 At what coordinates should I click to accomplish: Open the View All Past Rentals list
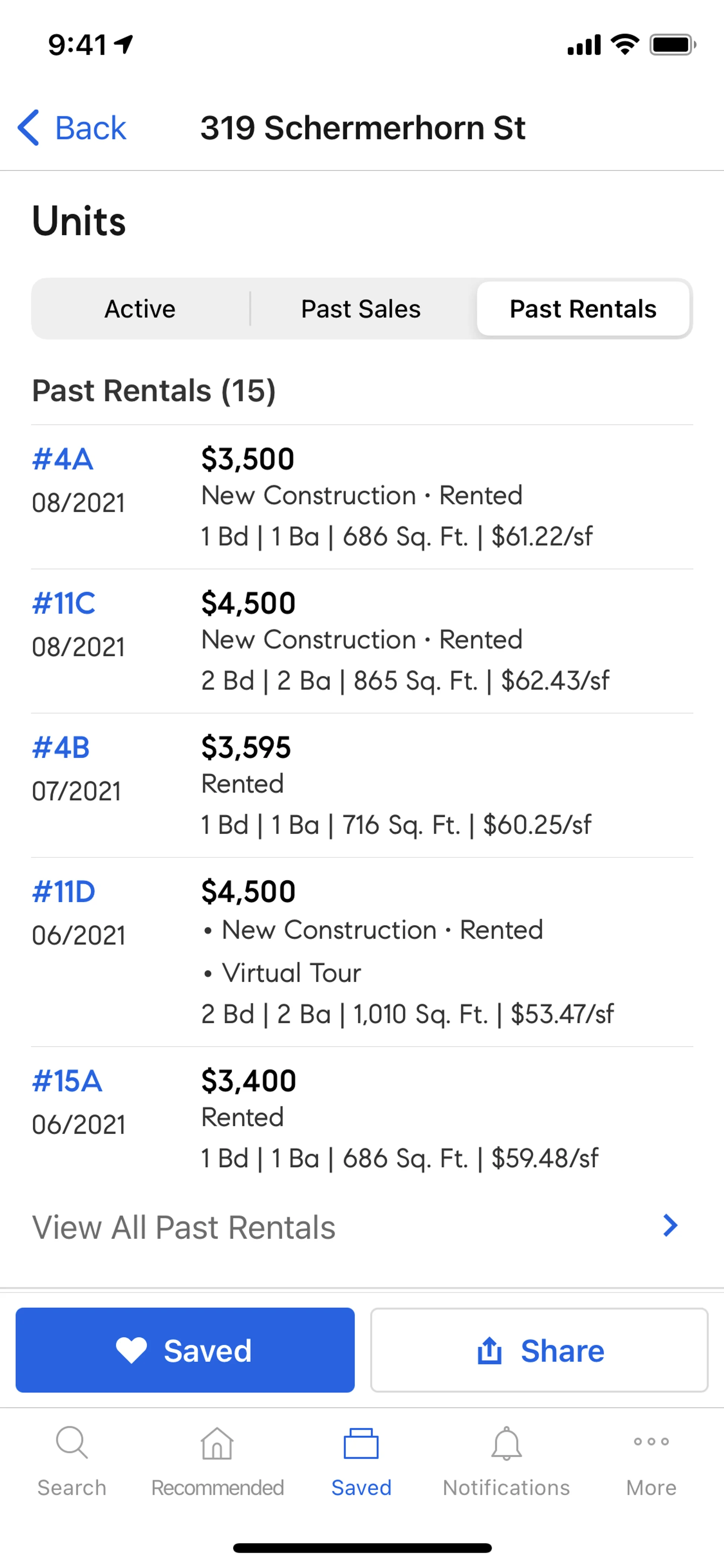[184, 1227]
